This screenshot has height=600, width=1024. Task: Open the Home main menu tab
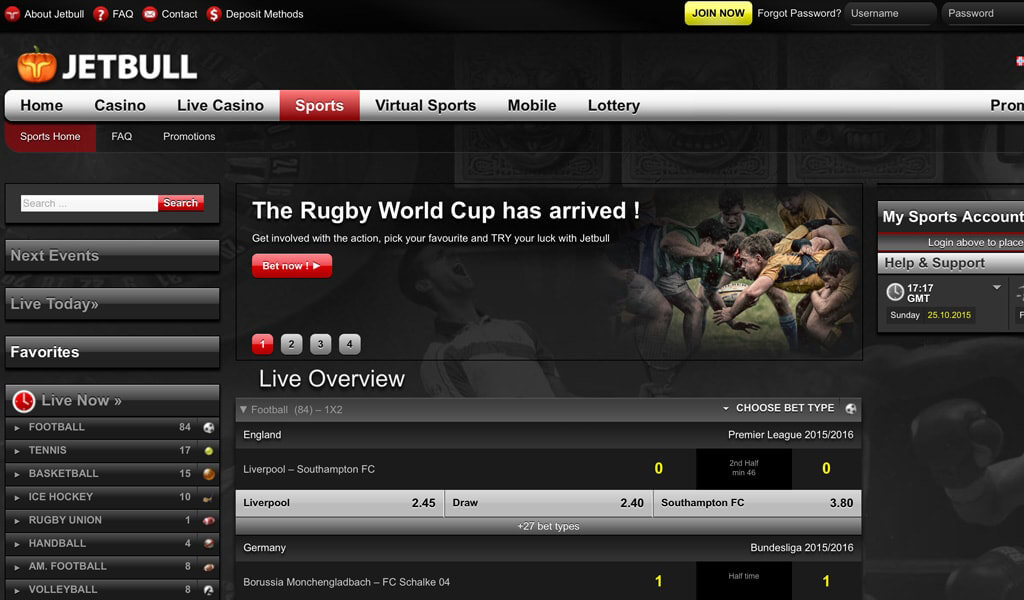click(42, 105)
